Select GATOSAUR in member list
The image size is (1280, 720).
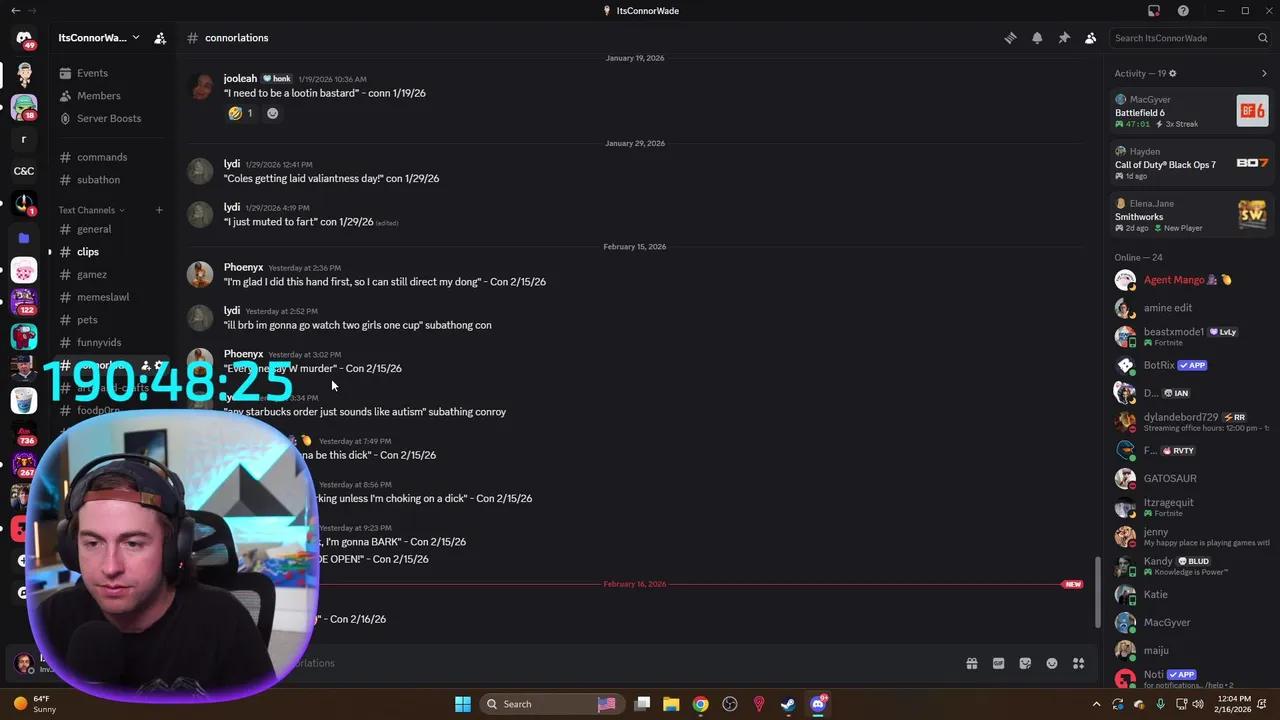point(1191,478)
